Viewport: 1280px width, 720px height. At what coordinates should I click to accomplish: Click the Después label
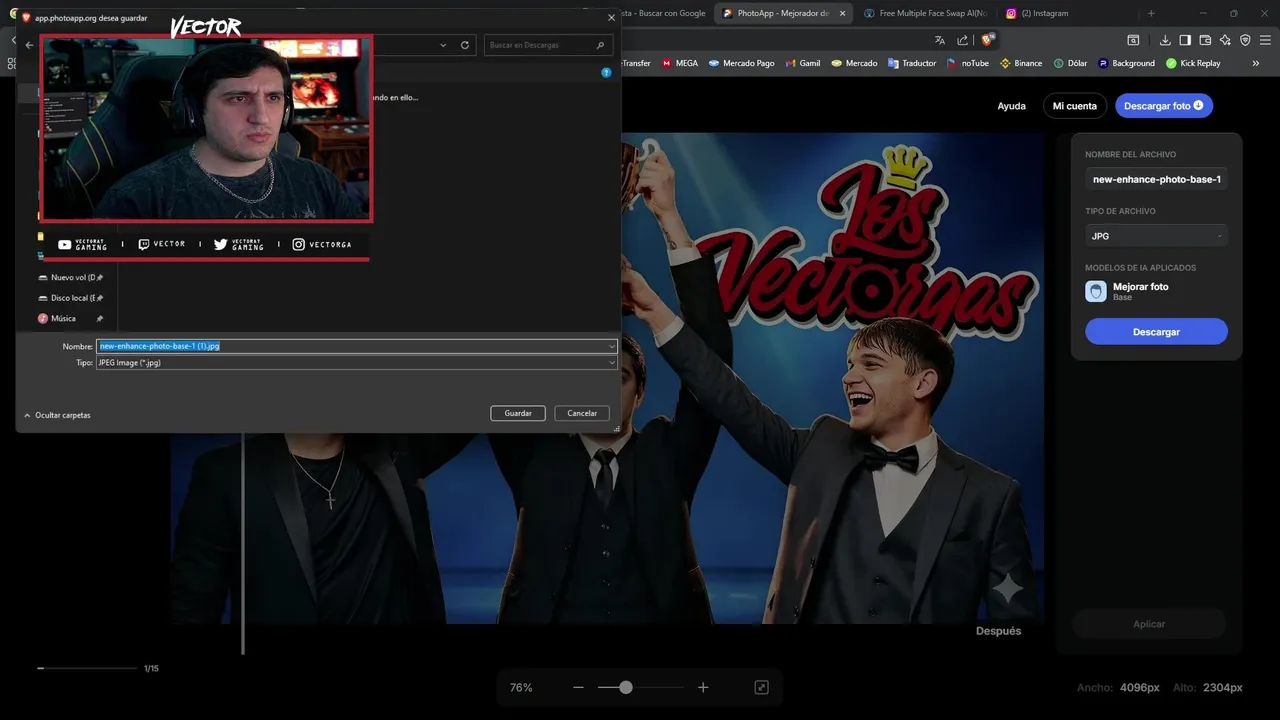pos(998,631)
